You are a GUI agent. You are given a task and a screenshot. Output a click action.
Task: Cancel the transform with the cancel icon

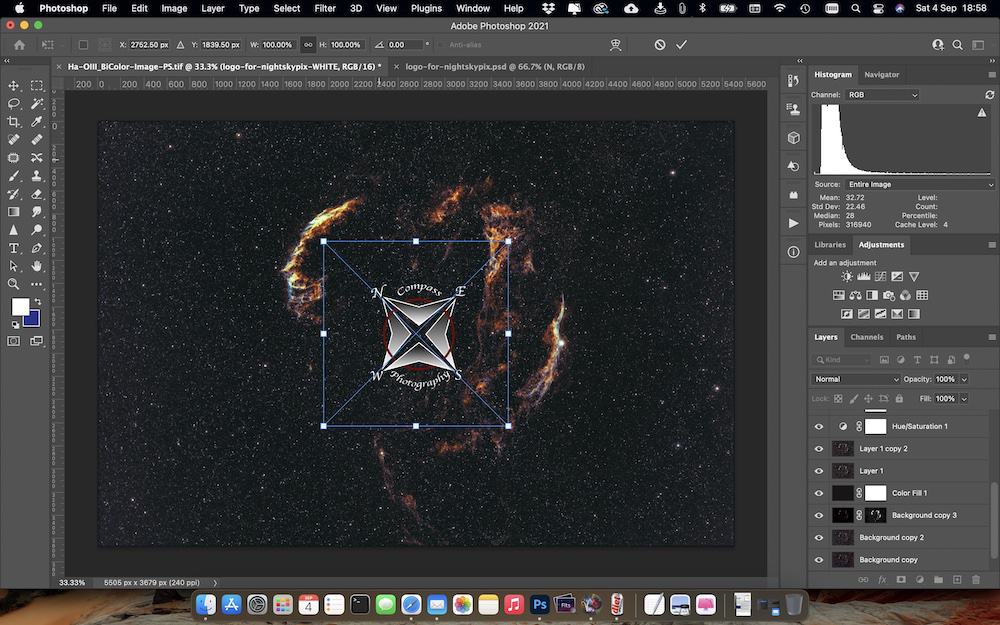tap(660, 45)
